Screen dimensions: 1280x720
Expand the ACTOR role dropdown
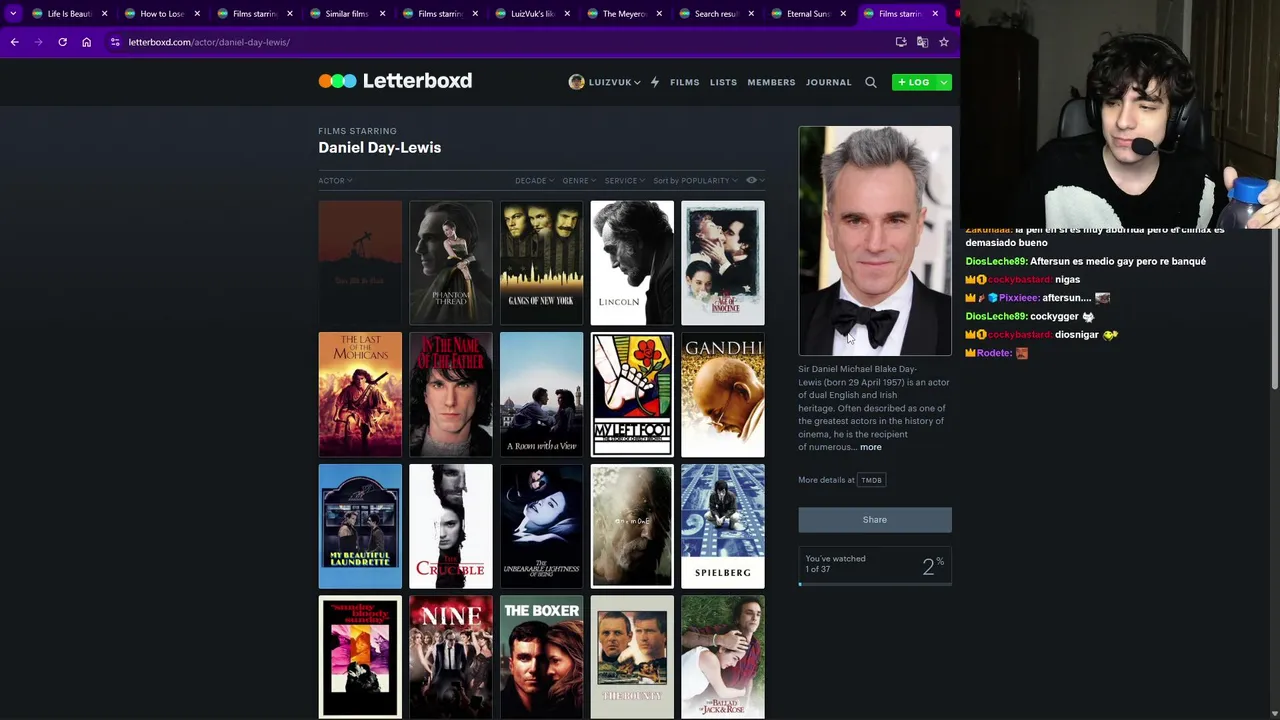(x=335, y=181)
